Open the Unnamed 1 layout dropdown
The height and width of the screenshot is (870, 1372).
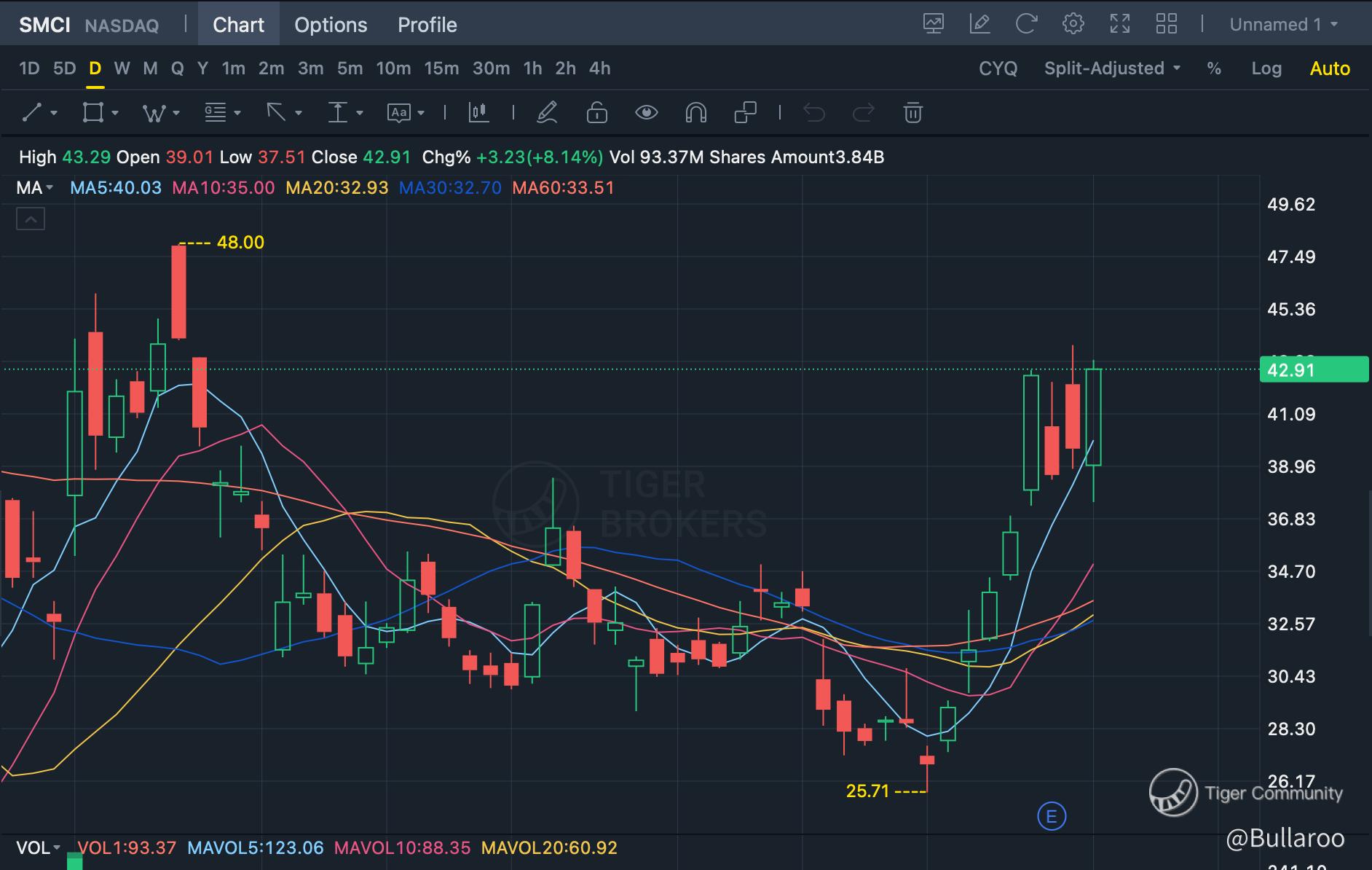(1283, 25)
